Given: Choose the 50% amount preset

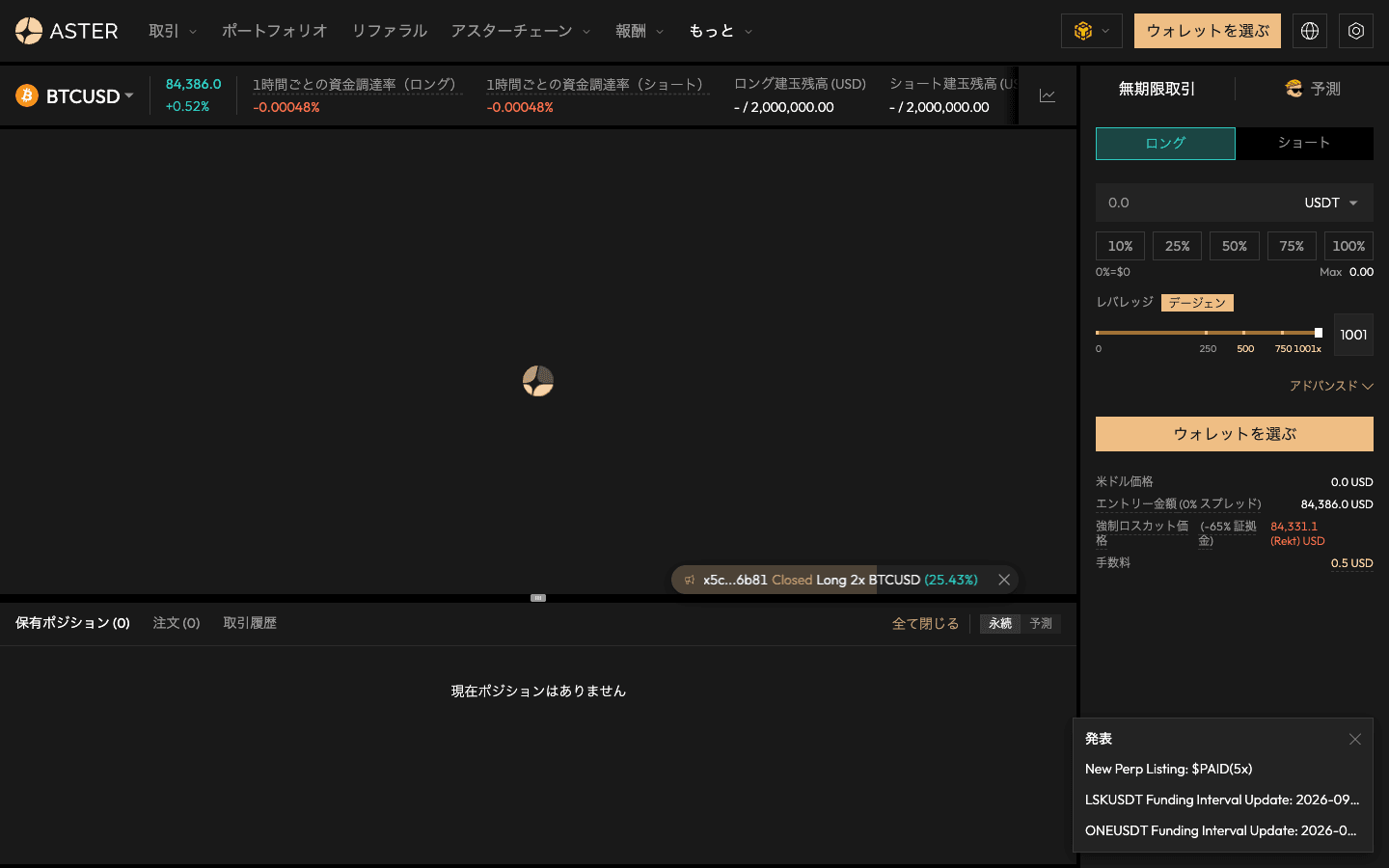Looking at the screenshot, I should click(1235, 246).
